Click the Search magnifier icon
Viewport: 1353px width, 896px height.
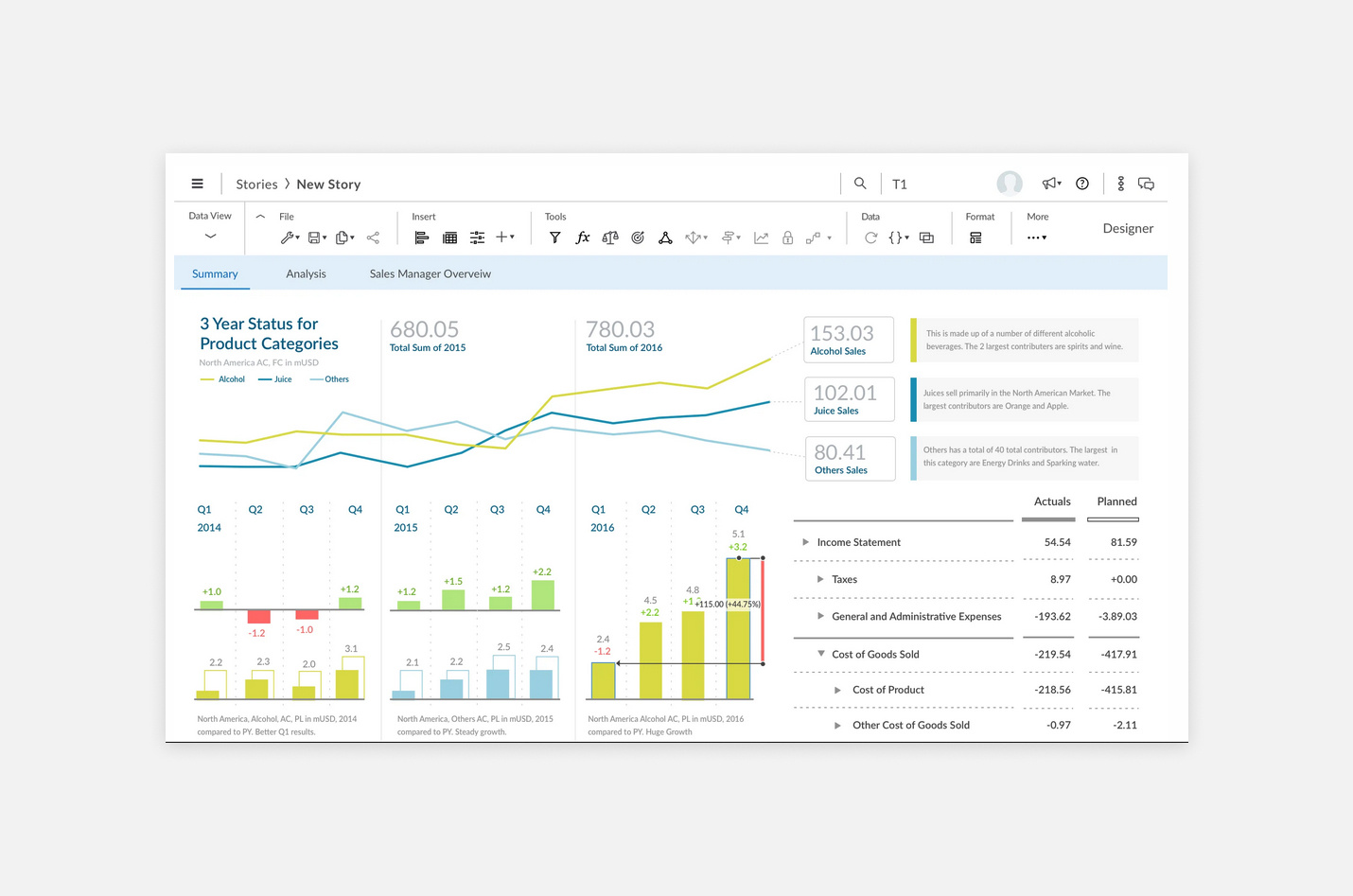(x=860, y=184)
